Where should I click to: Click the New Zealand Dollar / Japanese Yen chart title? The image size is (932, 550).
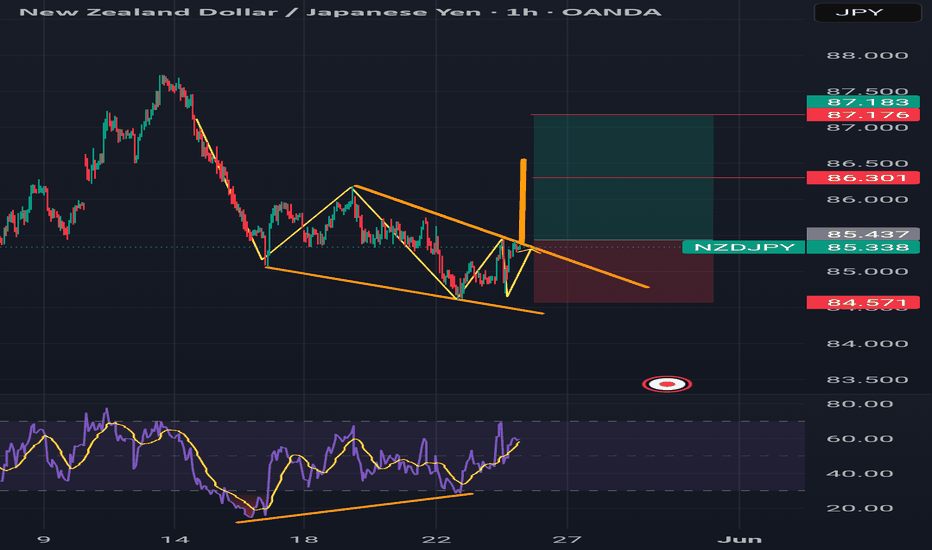[x=340, y=12]
